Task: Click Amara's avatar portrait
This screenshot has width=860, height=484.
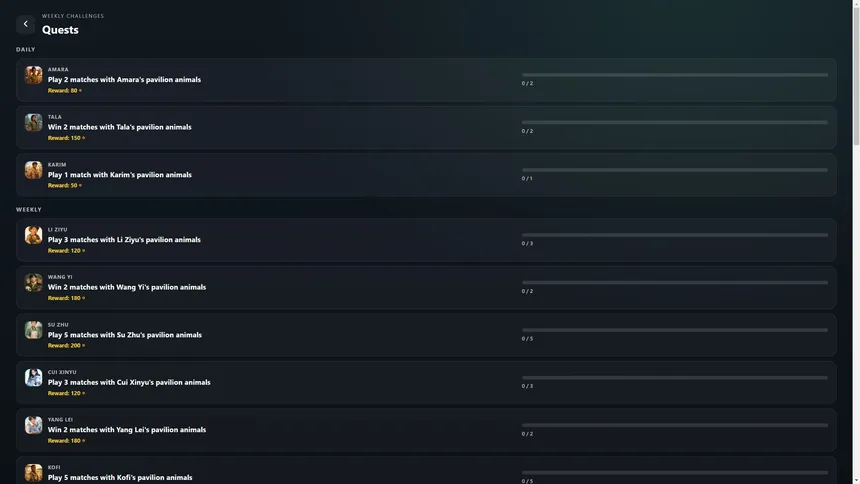Action: point(33,75)
